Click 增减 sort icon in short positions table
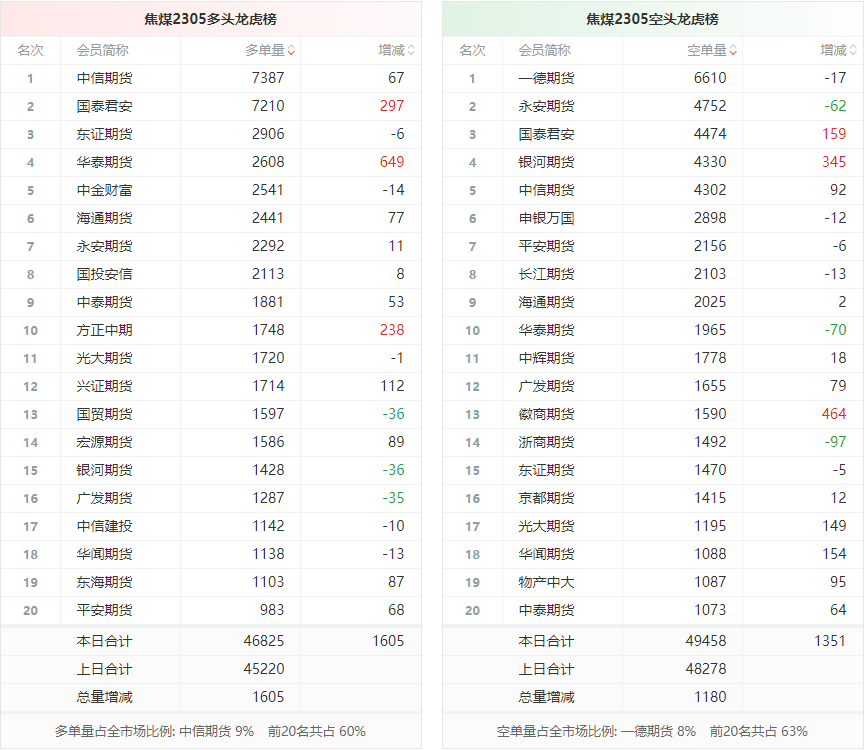Viewport: 865px width, 750px height. (x=853, y=50)
